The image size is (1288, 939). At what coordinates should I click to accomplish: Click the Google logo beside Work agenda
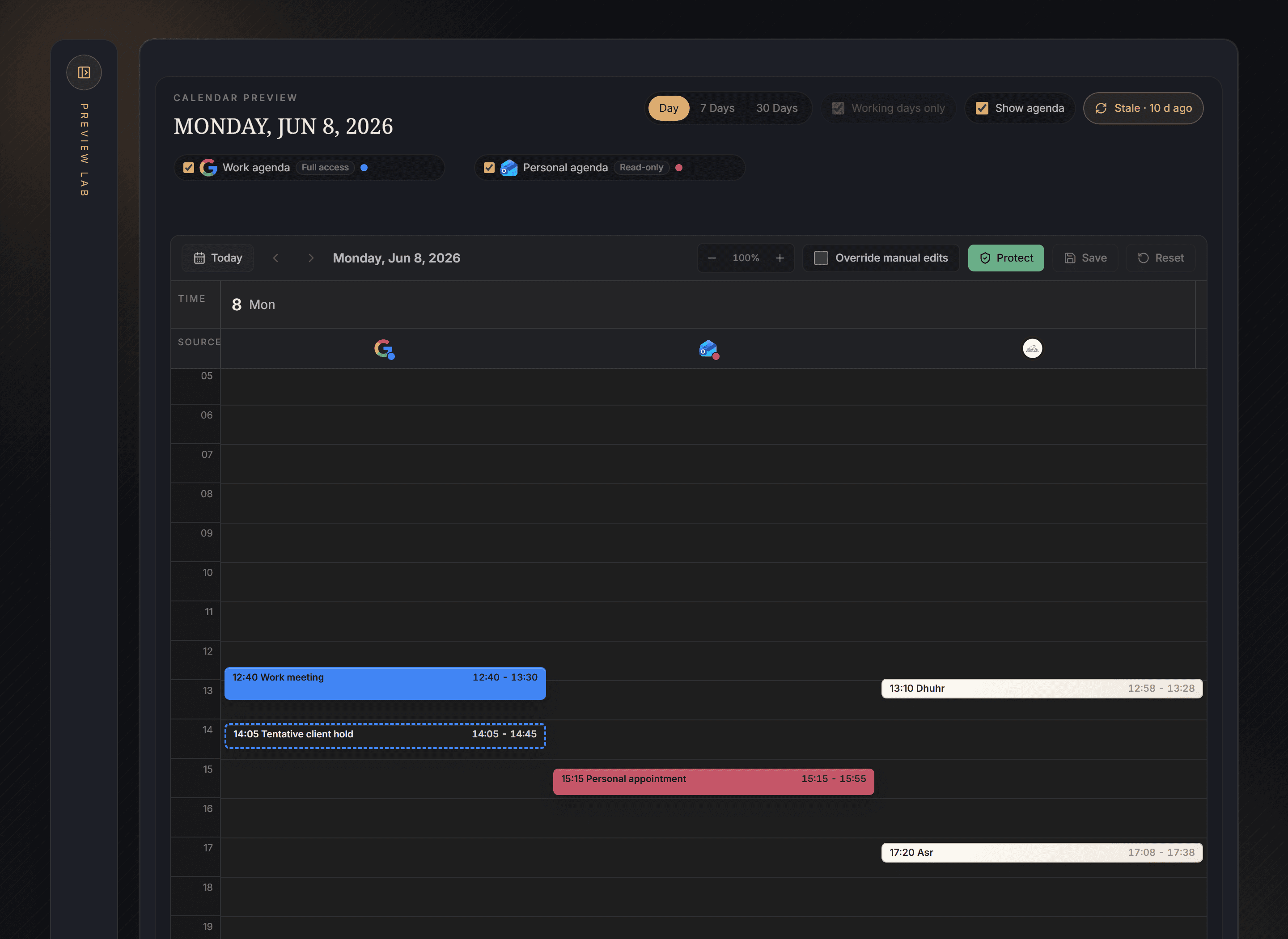click(208, 168)
